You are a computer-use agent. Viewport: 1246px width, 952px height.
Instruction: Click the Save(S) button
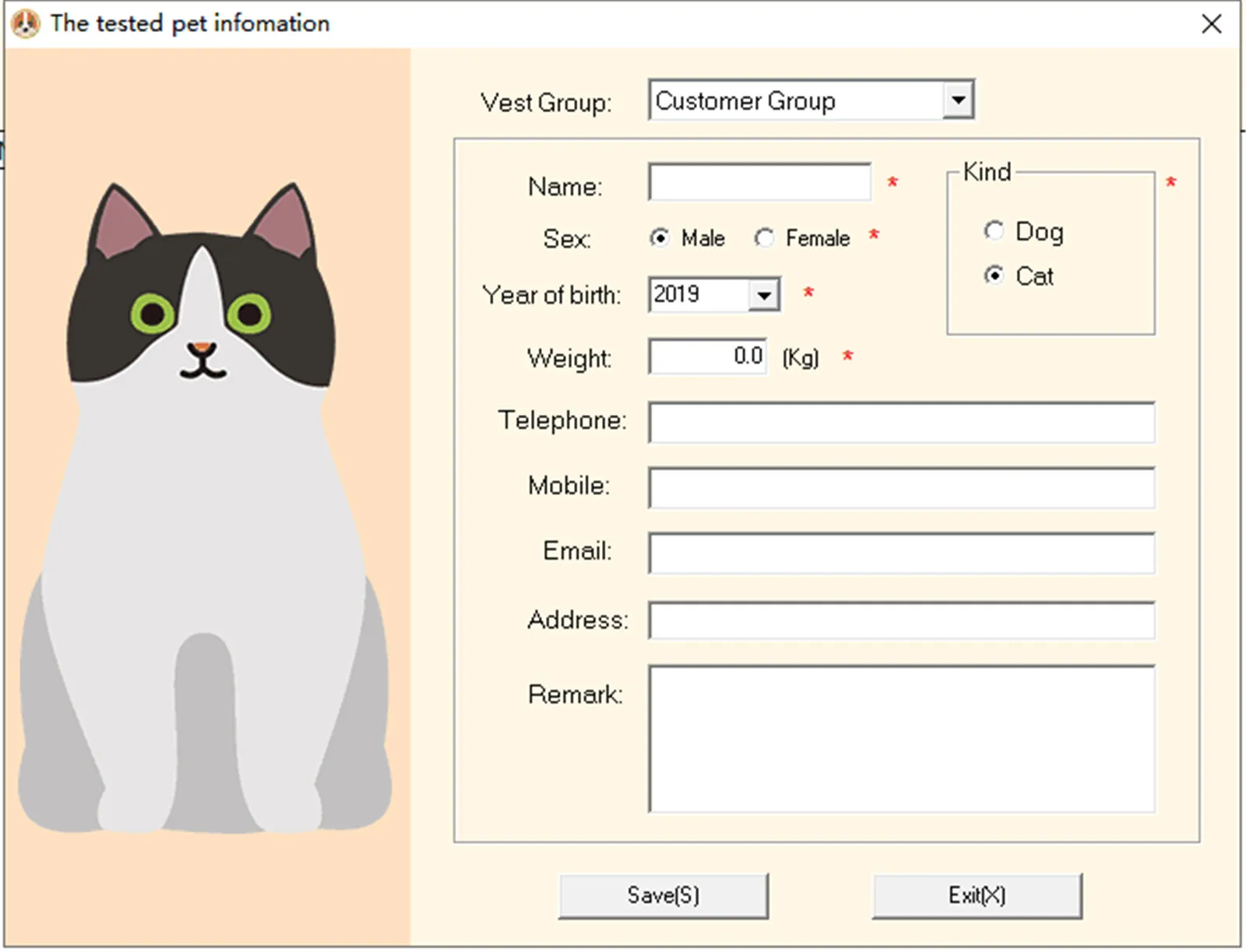coord(663,895)
